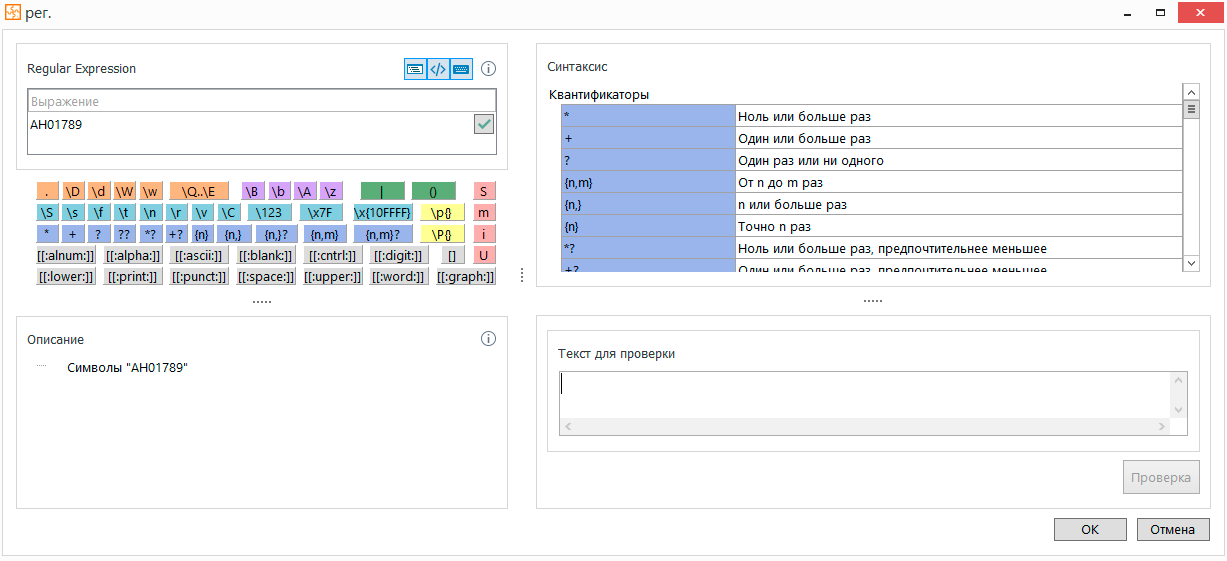The height and width of the screenshot is (561, 1227).
Task: Insert the [[:alnum:]] character class
Action: point(66,255)
